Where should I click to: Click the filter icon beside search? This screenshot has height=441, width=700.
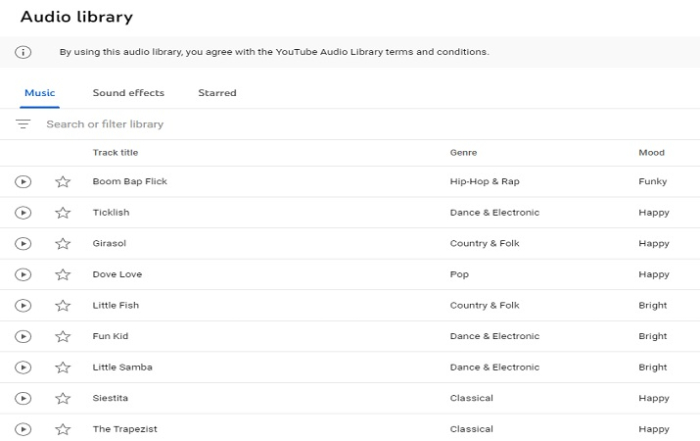[x=23, y=124]
